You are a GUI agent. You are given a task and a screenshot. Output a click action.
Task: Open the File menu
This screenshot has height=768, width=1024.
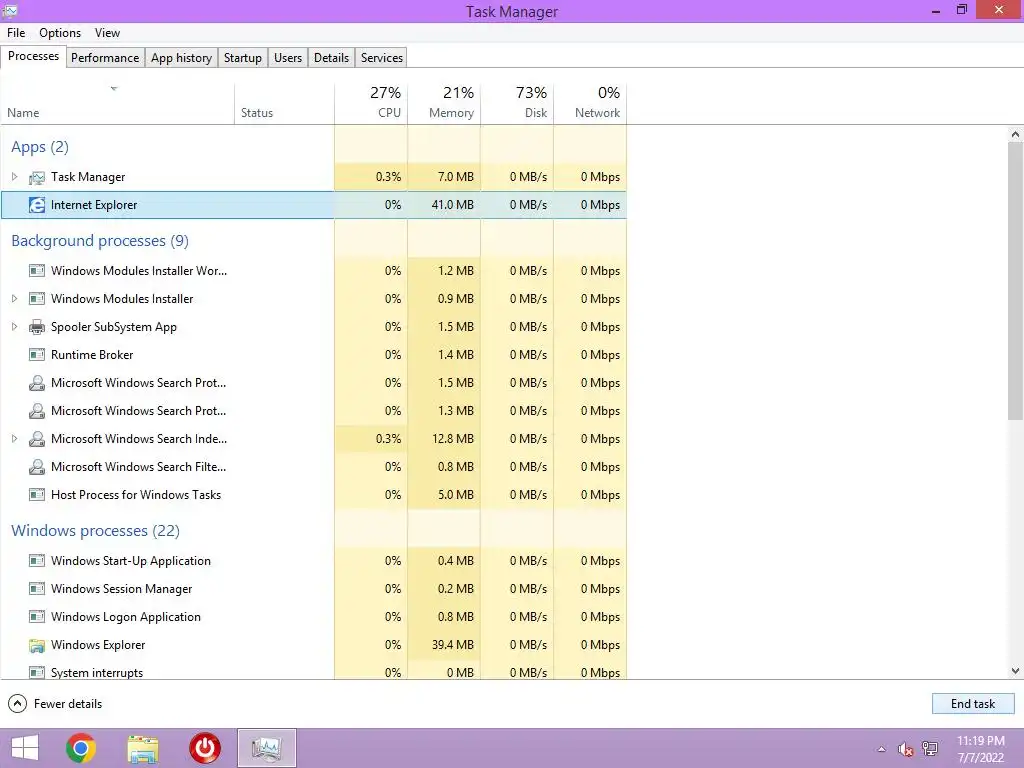[16, 33]
